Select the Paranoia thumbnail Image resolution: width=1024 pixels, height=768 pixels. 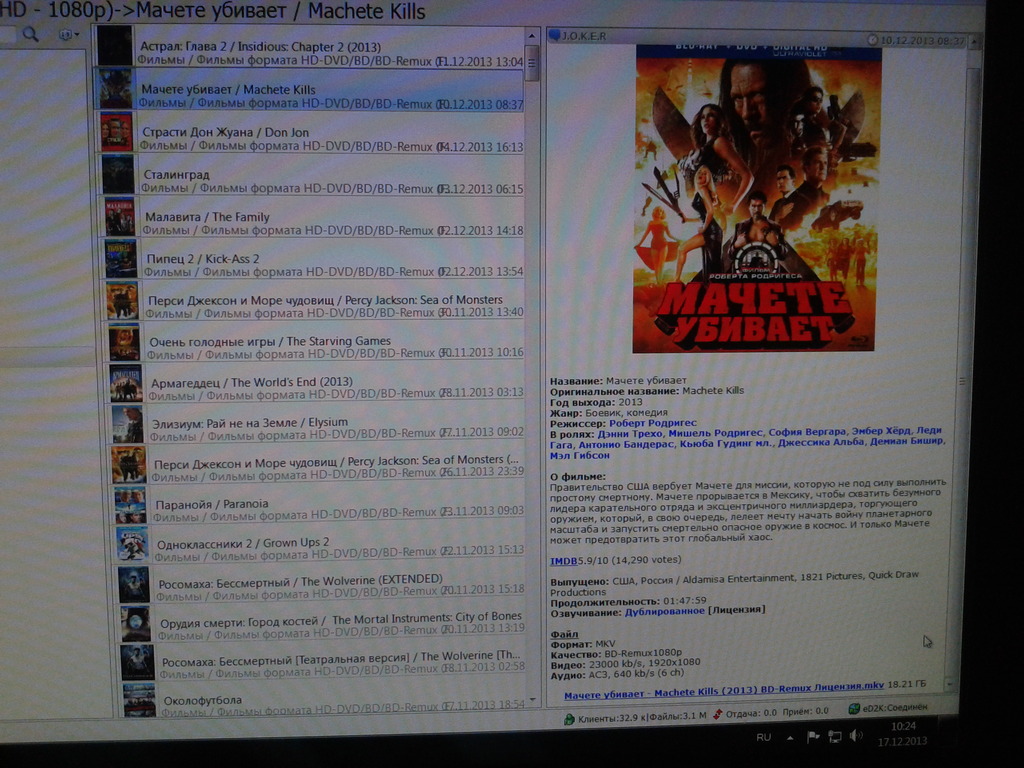pos(131,505)
